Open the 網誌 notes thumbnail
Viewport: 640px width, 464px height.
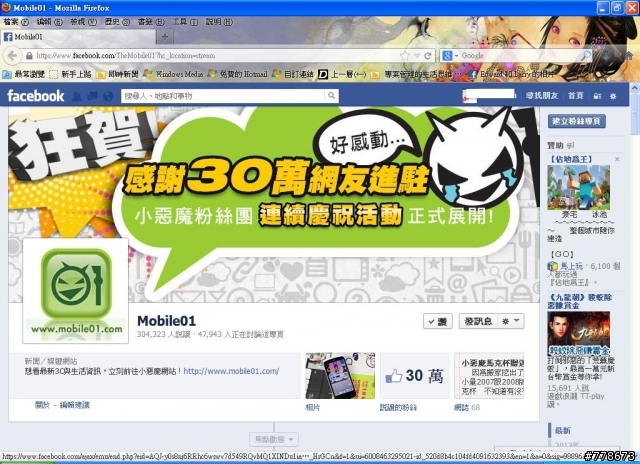point(489,375)
